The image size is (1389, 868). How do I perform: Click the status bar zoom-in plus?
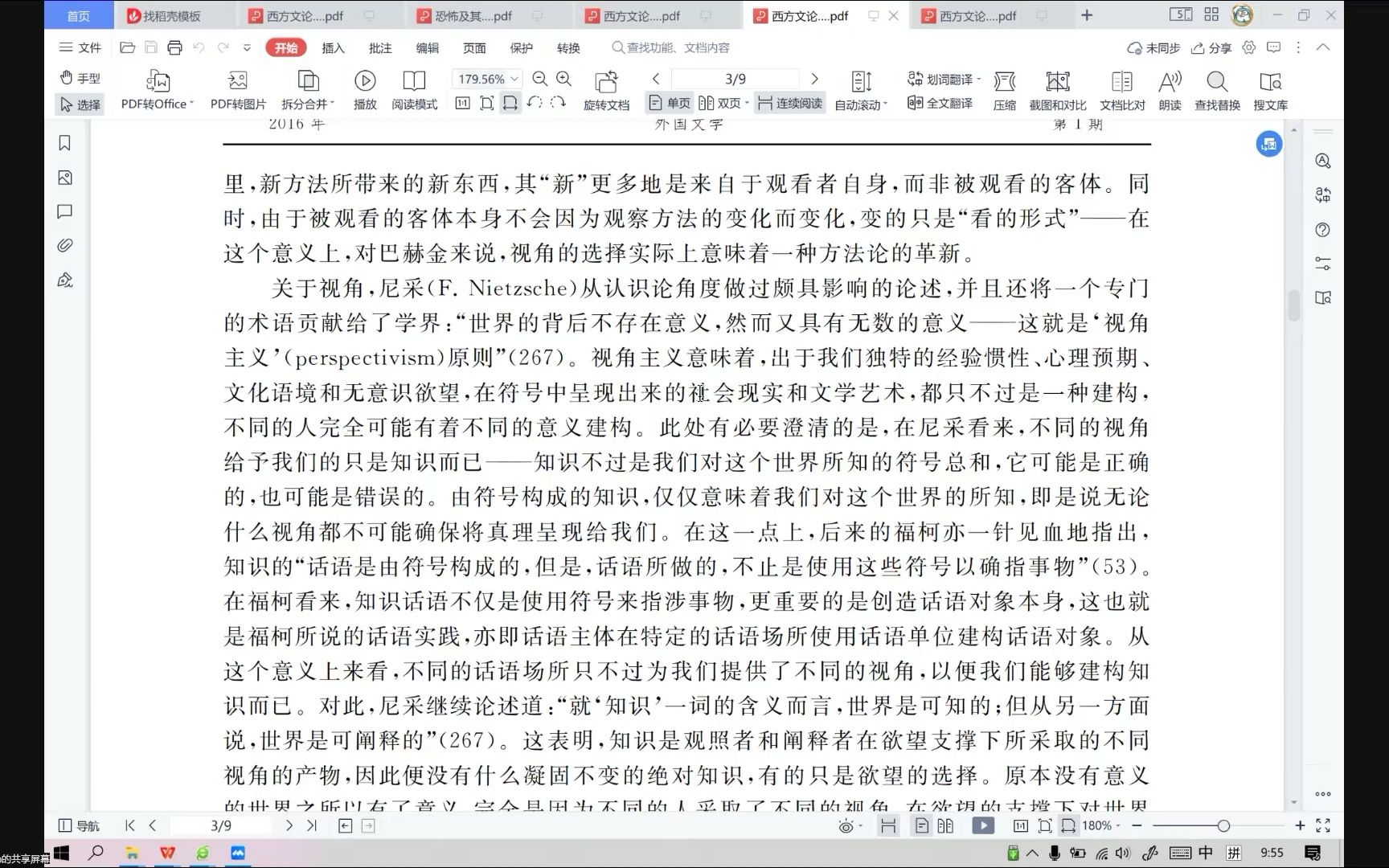(x=1300, y=825)
